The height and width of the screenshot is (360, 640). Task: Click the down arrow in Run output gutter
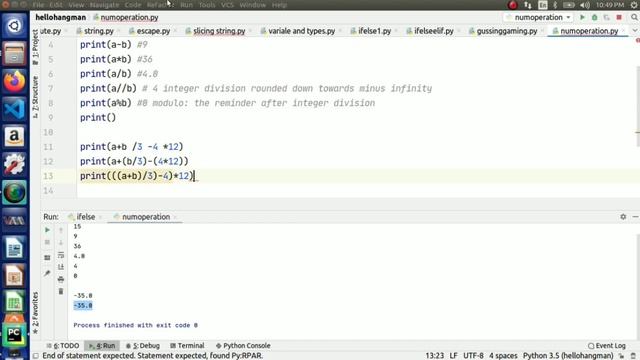(61, 242)
